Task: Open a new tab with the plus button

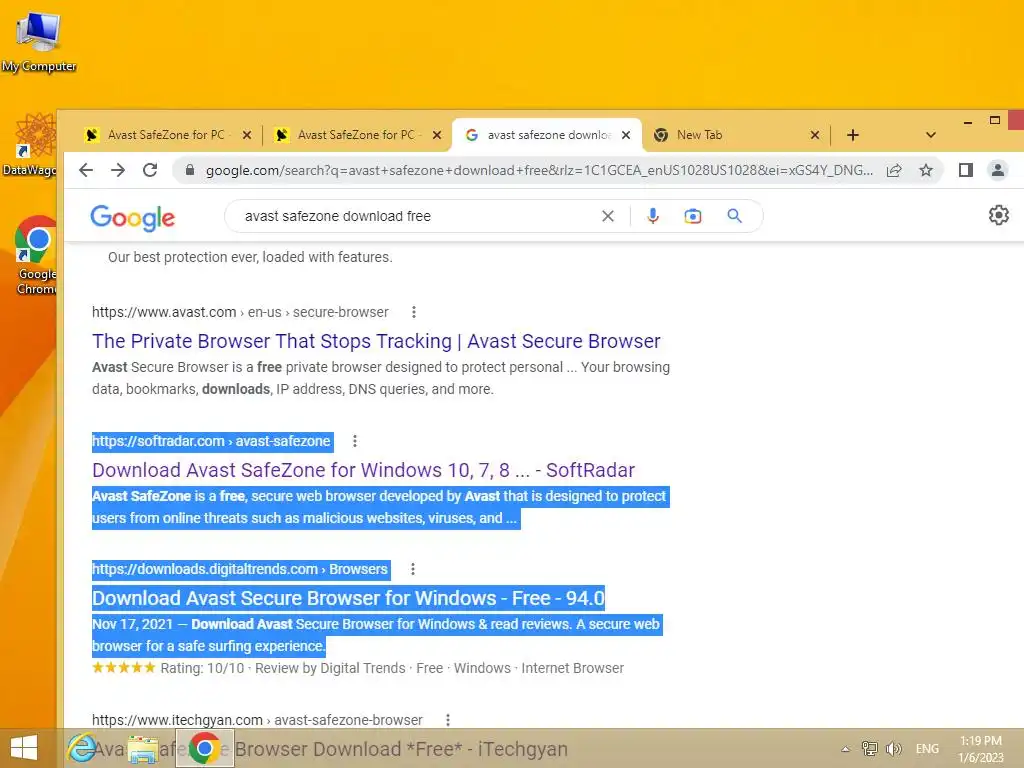Action: (852, 135)
